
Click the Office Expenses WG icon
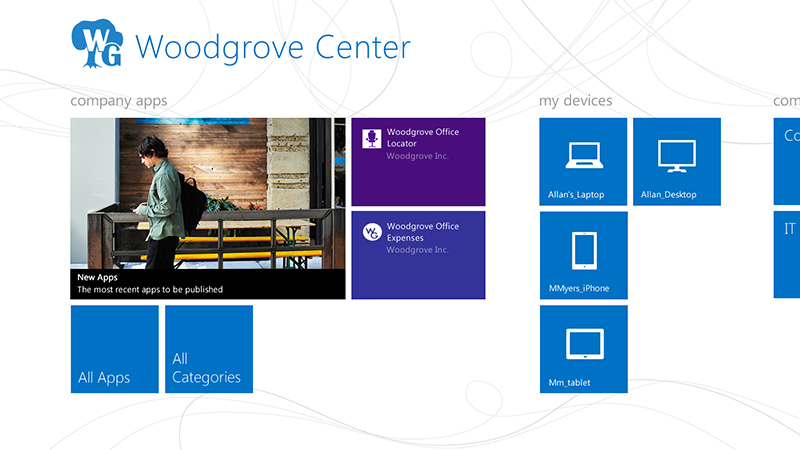[x=371, y=231]
